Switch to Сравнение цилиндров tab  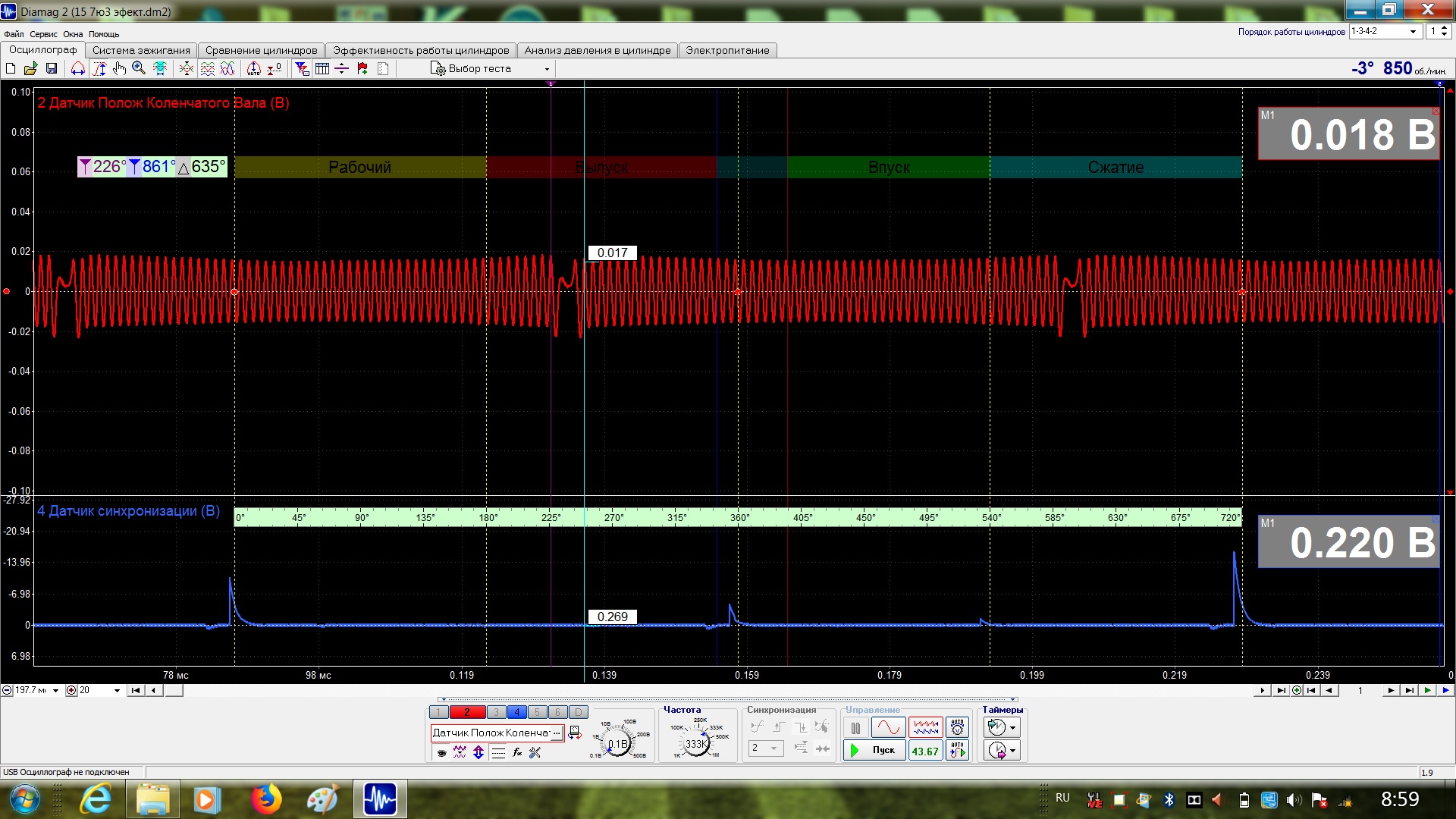tap(261, 50)
